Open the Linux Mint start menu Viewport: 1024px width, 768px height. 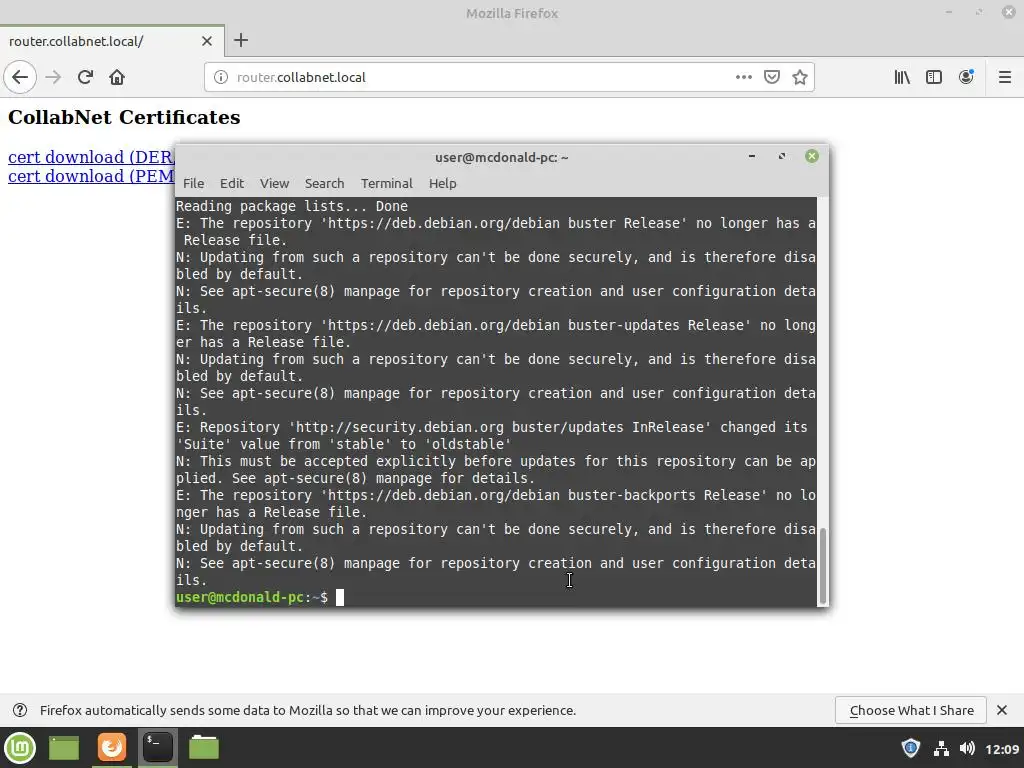20,748
